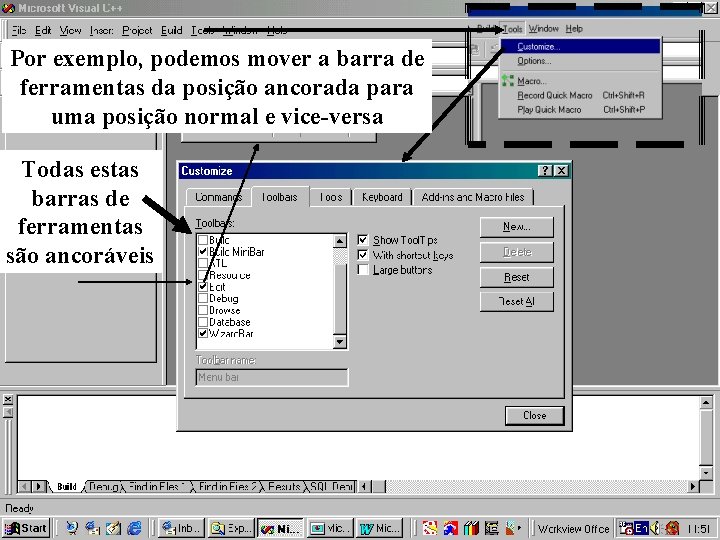Enable the Browse toolbar checkbox
The width and height of the screenshot is (720, 540).
(203, 310)
